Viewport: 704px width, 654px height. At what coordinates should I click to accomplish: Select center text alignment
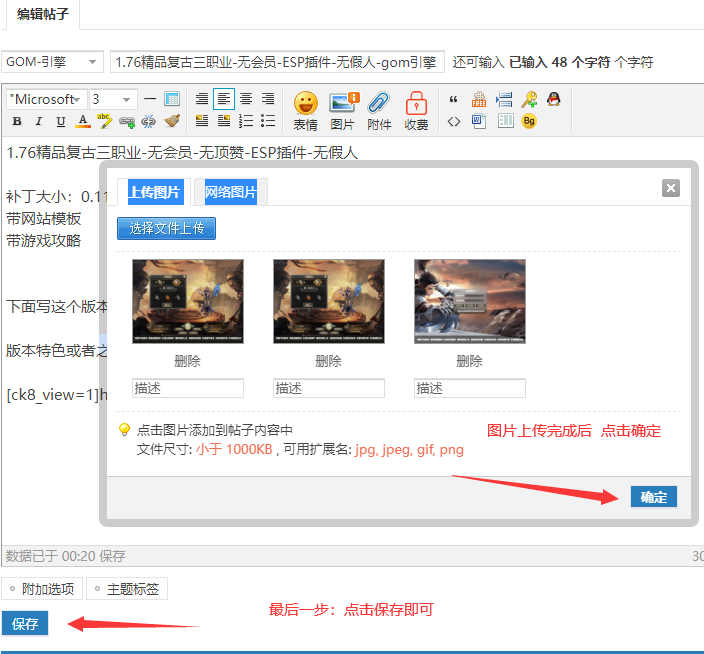click(246, 99)
